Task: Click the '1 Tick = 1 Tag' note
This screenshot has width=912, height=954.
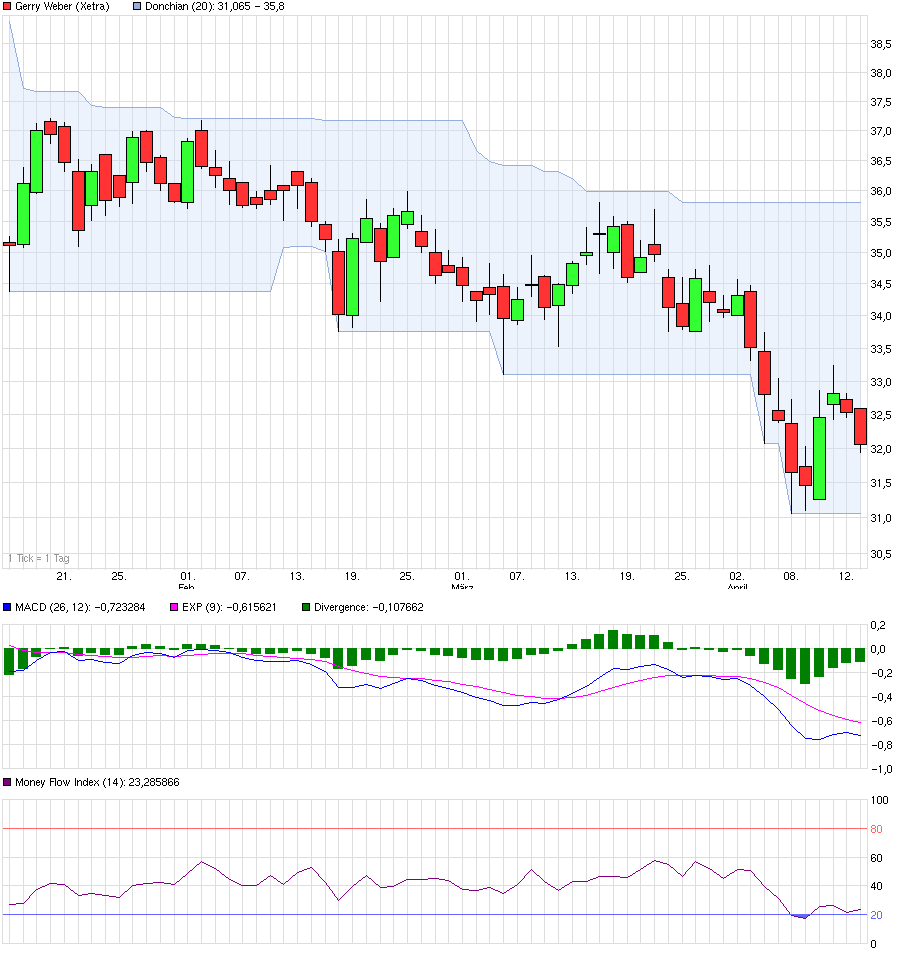Action: 39,558
